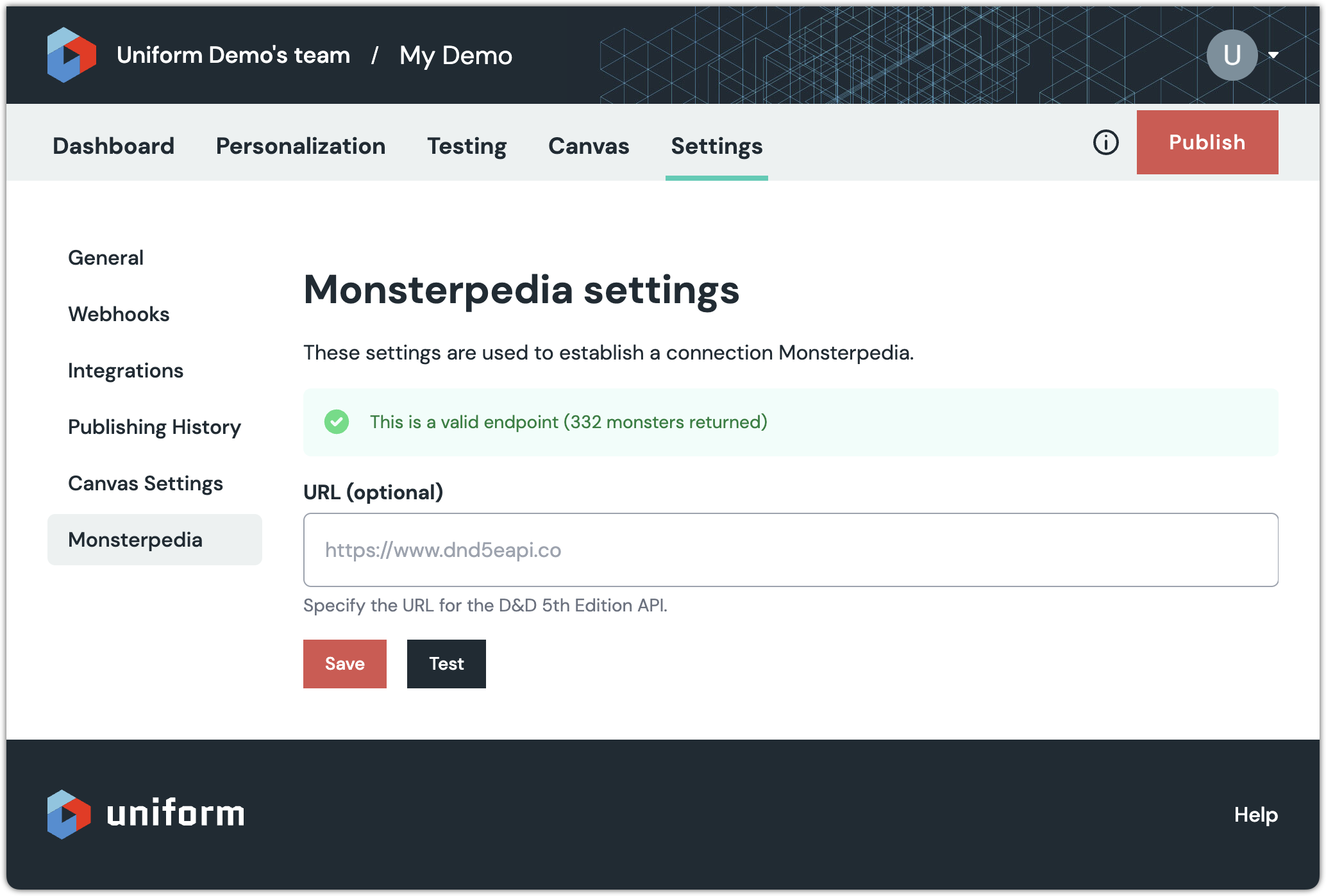
Task: Click the footer uniform logo
Action: (x=146, y=814)
